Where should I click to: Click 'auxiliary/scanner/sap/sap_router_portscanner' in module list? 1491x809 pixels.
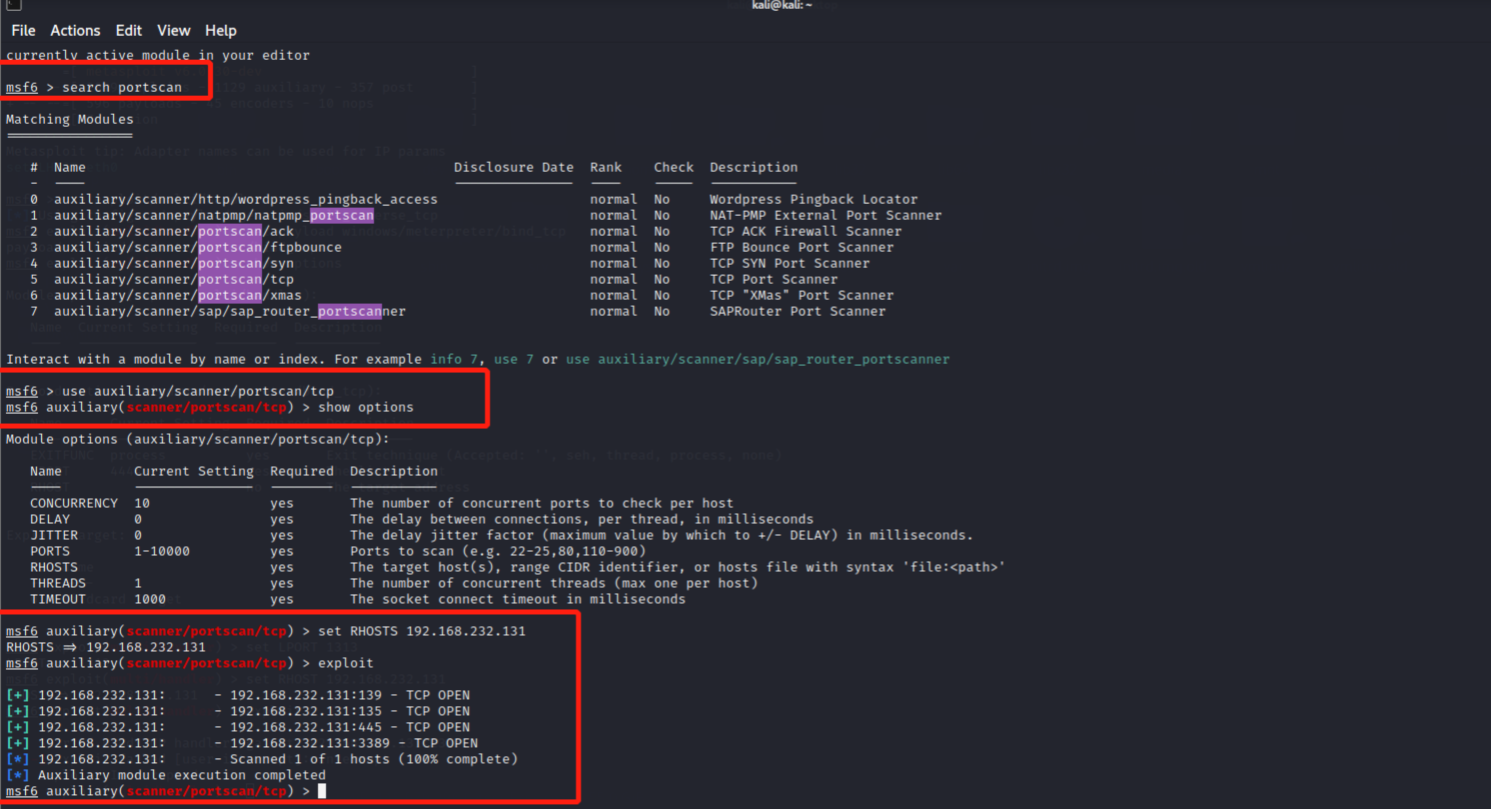pyautogui.click(x=230, y=311)
